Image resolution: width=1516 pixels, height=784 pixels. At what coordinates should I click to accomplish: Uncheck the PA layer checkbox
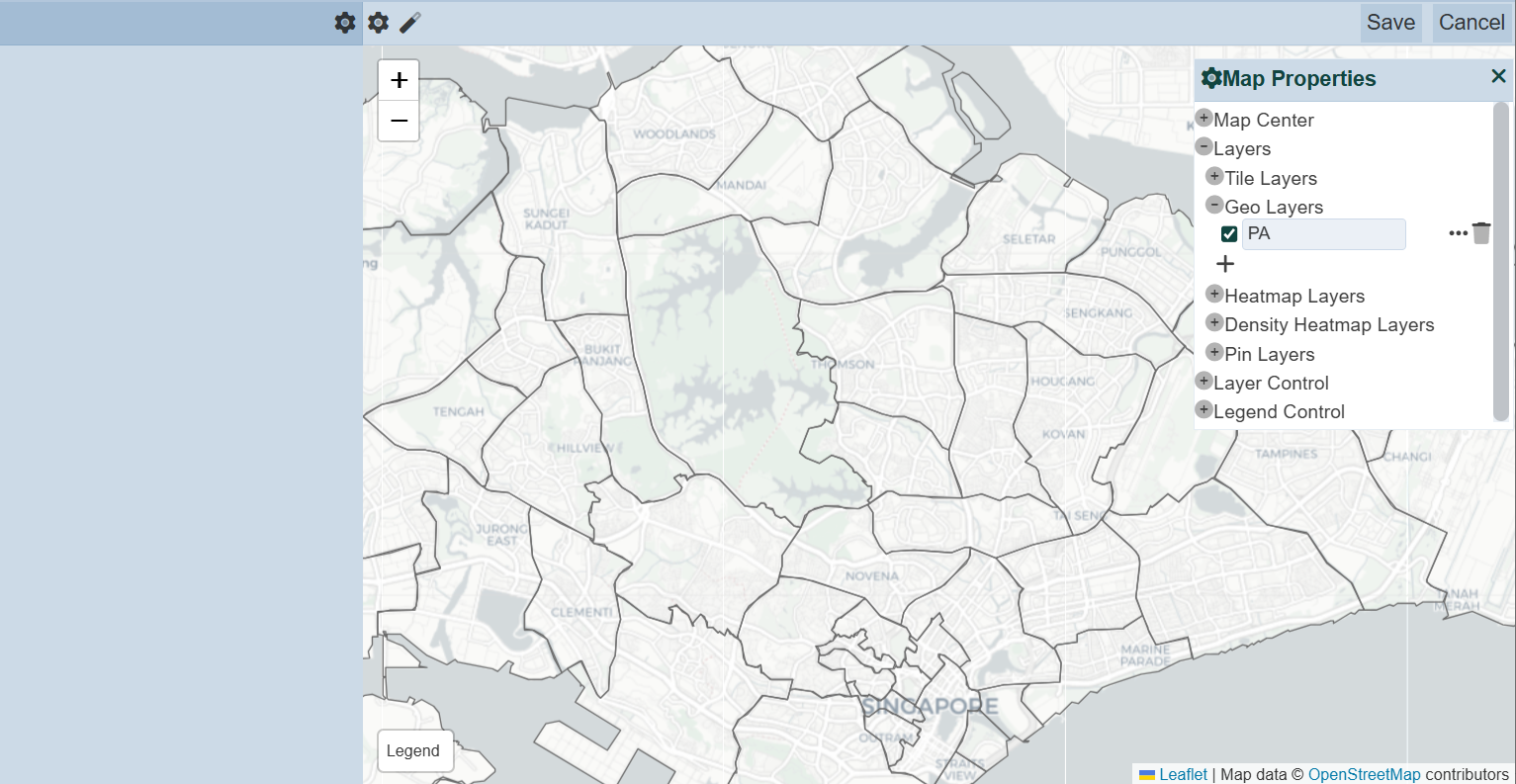(x=1229, y=234)
